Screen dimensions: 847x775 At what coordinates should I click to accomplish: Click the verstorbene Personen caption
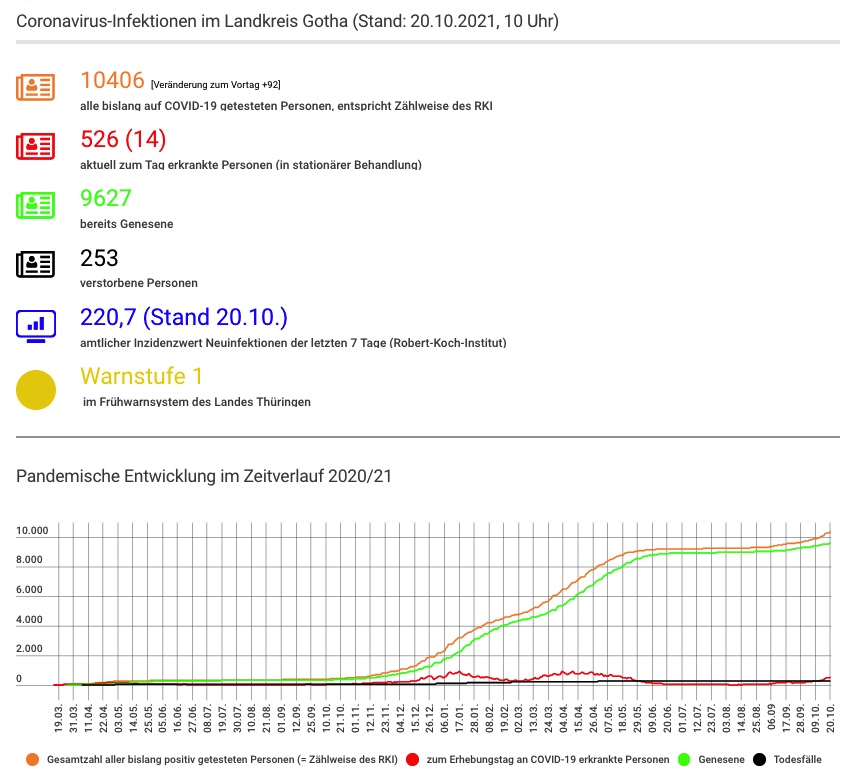(139, 283)
